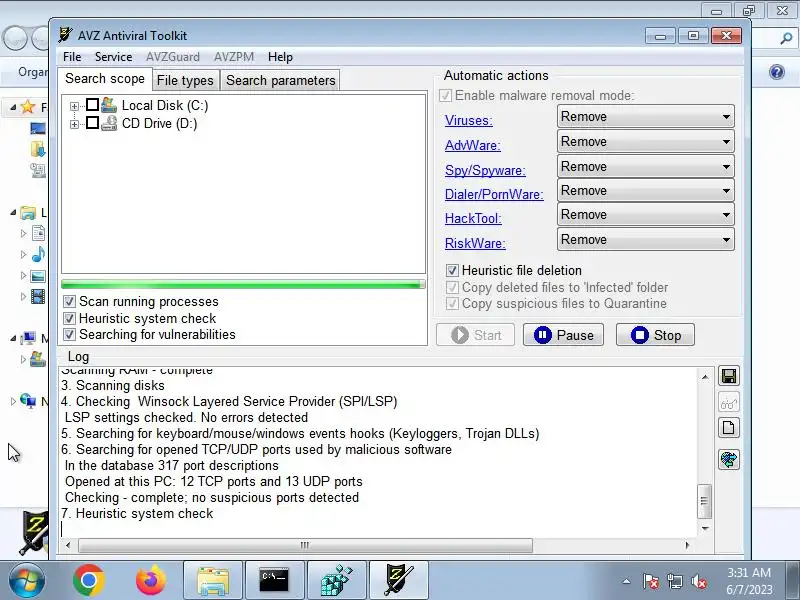Screen dimensions: 800x600
Task: Click the AVZ taskbar icon
Action: [x=399, y=580]
